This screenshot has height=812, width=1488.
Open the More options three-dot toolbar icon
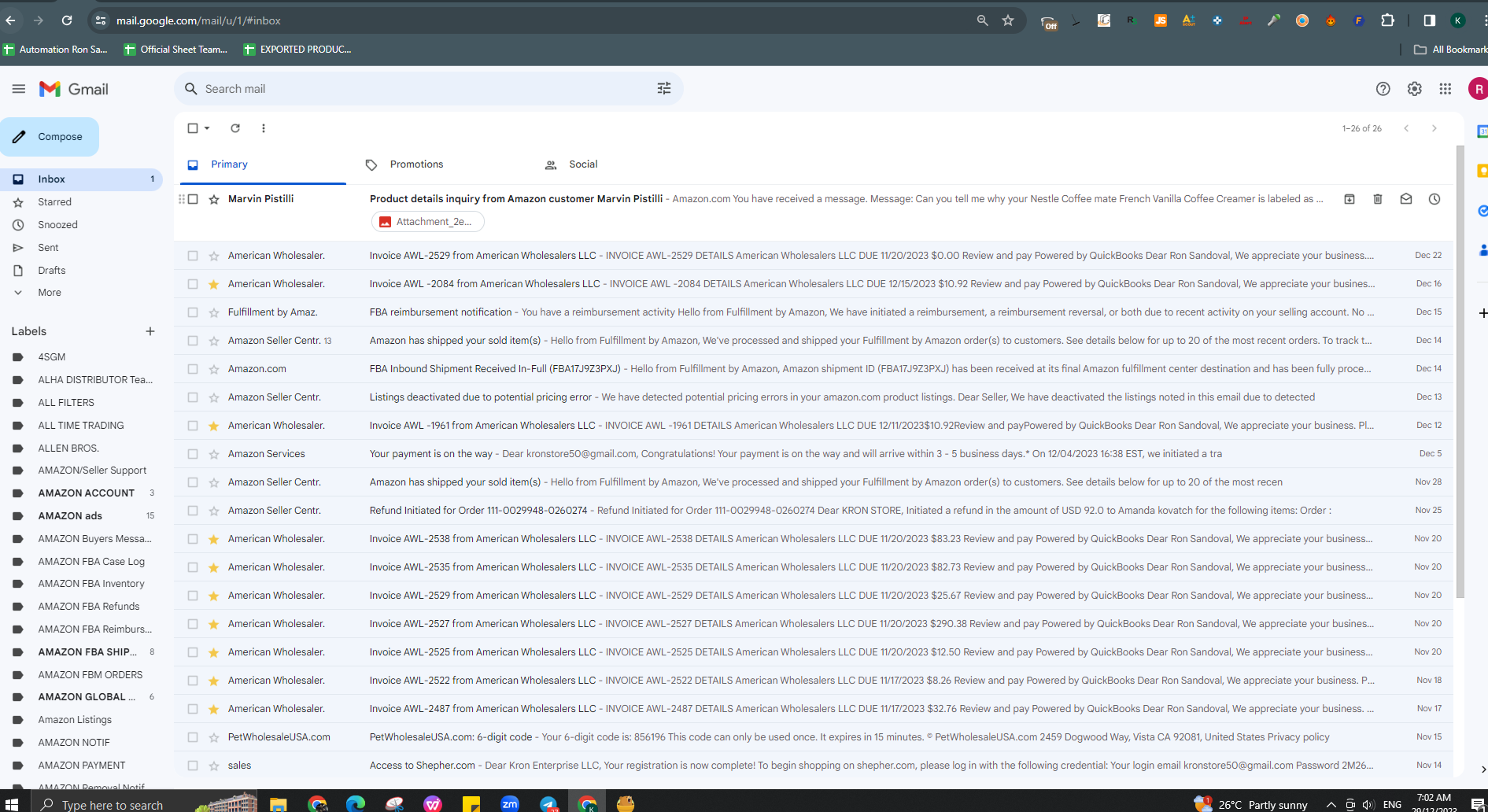(x=263, y=128)
